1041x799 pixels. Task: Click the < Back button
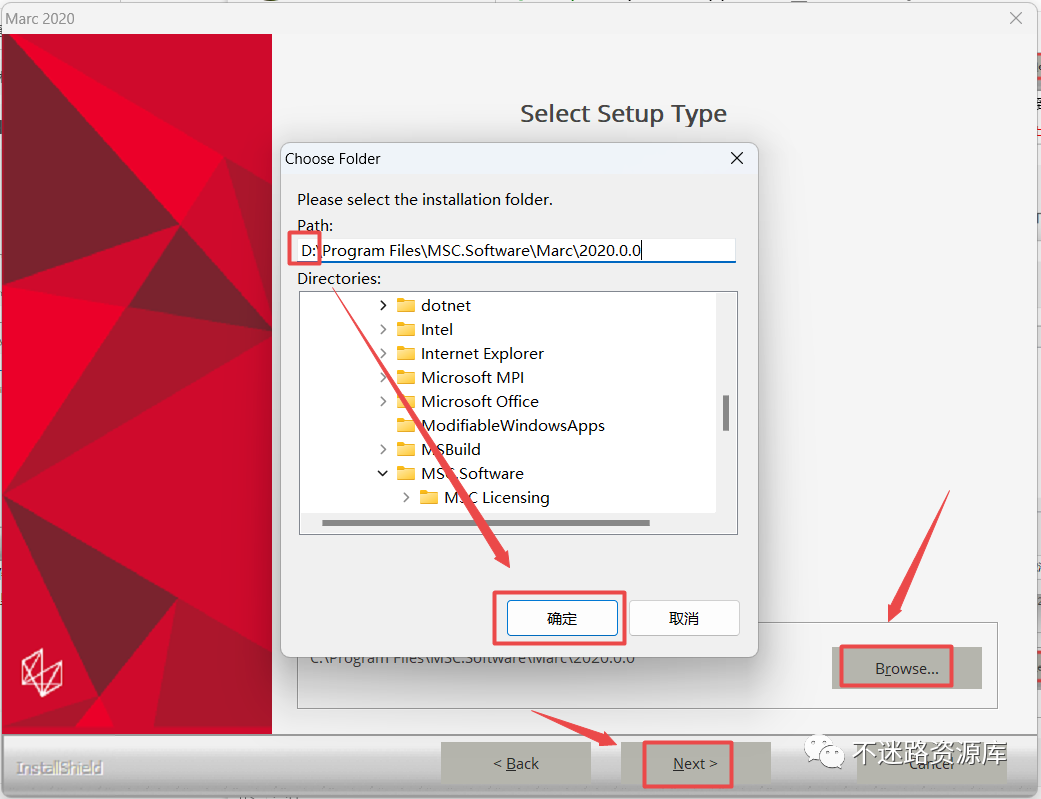(516, 763)
